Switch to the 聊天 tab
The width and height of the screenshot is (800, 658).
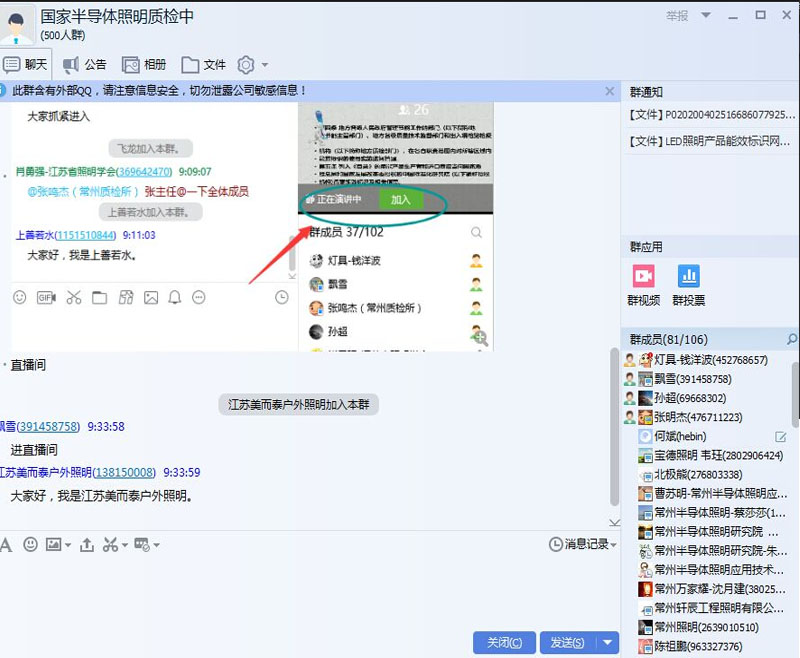pos(26,64)
